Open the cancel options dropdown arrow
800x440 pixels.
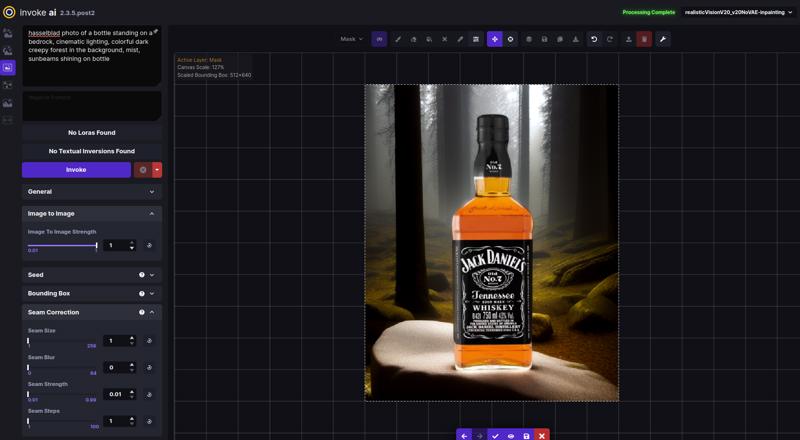coord(157,170)
